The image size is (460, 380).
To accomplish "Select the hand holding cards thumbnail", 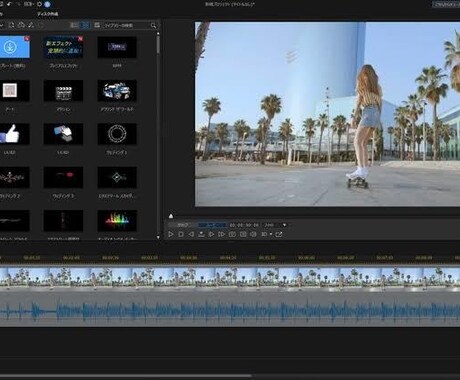I will tap(63, 134).
